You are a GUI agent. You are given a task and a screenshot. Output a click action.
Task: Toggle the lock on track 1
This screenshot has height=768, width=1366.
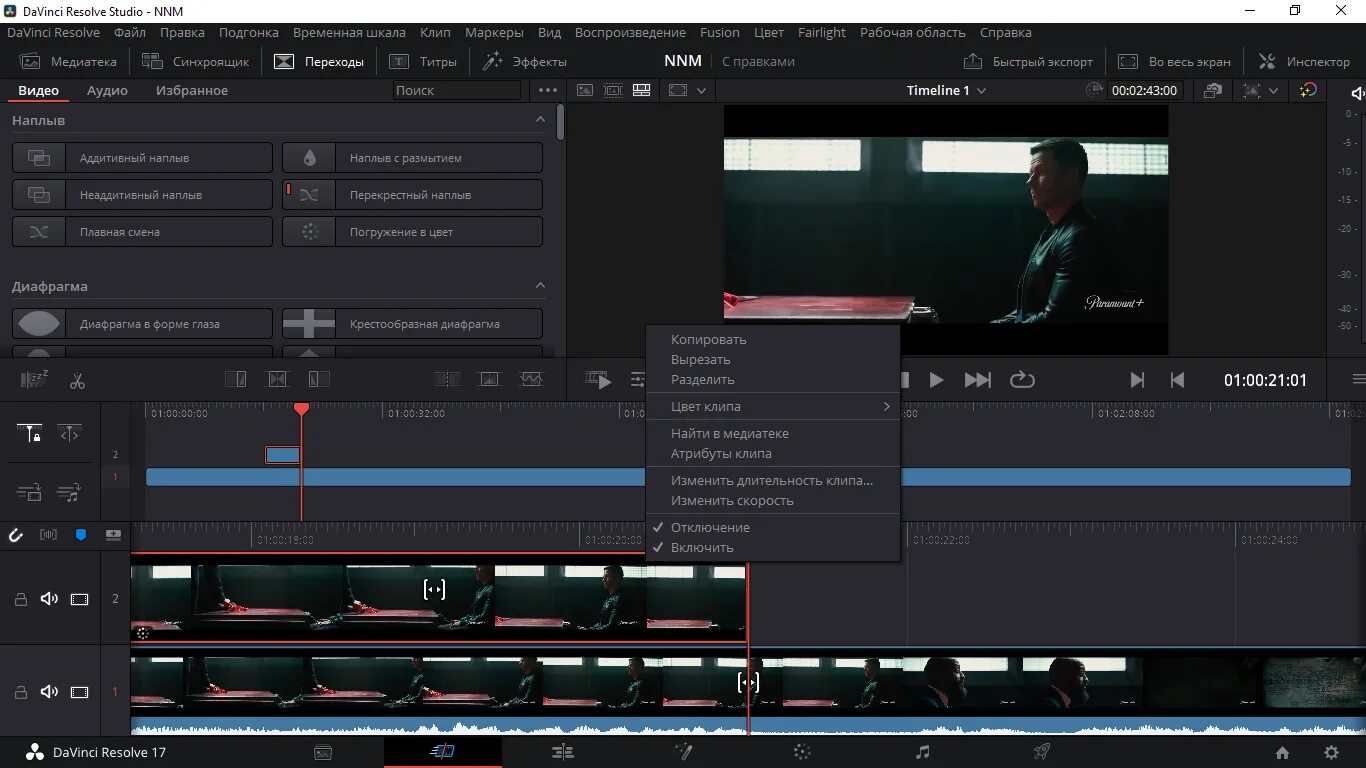(20, 692)
